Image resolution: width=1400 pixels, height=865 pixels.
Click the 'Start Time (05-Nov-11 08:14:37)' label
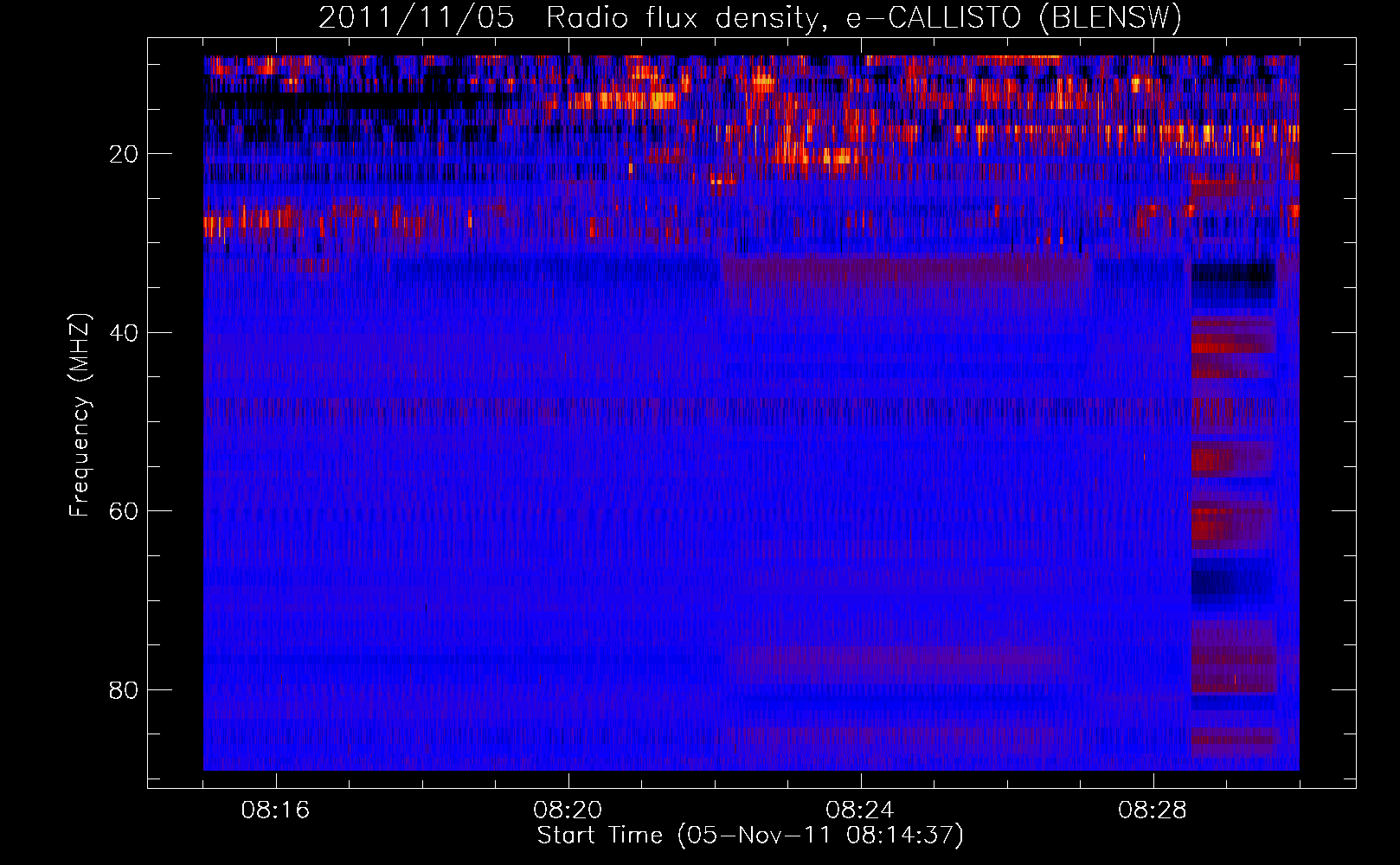[x=750, y=836]
